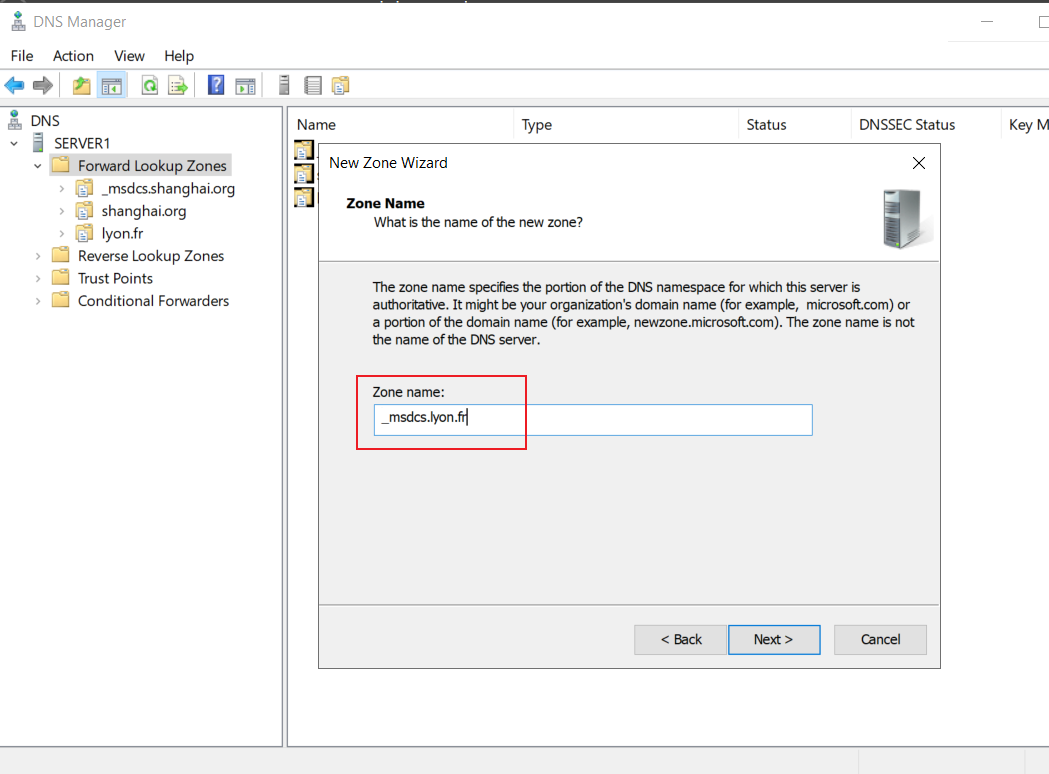This screenshot has height=774, width=1049.
Task: Click the Back button in wizard
Action: 680,640
